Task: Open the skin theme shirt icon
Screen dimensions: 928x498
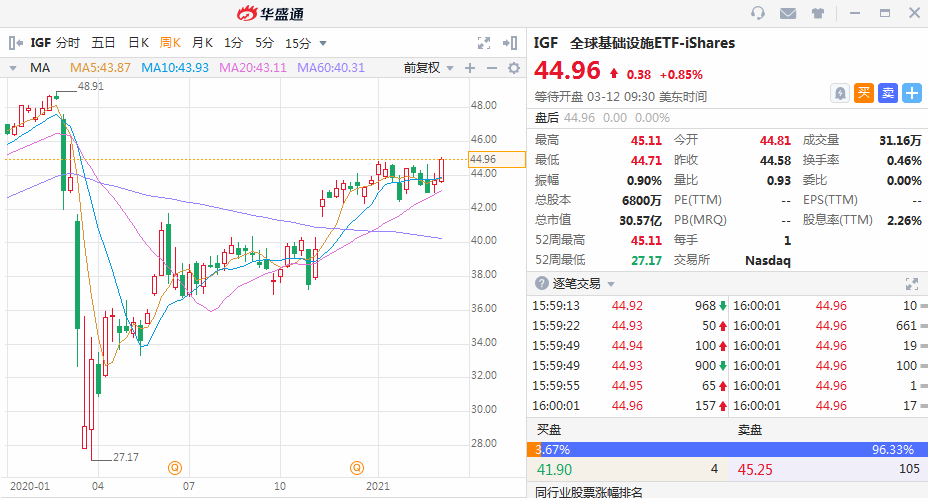Action: pos(818,13)
